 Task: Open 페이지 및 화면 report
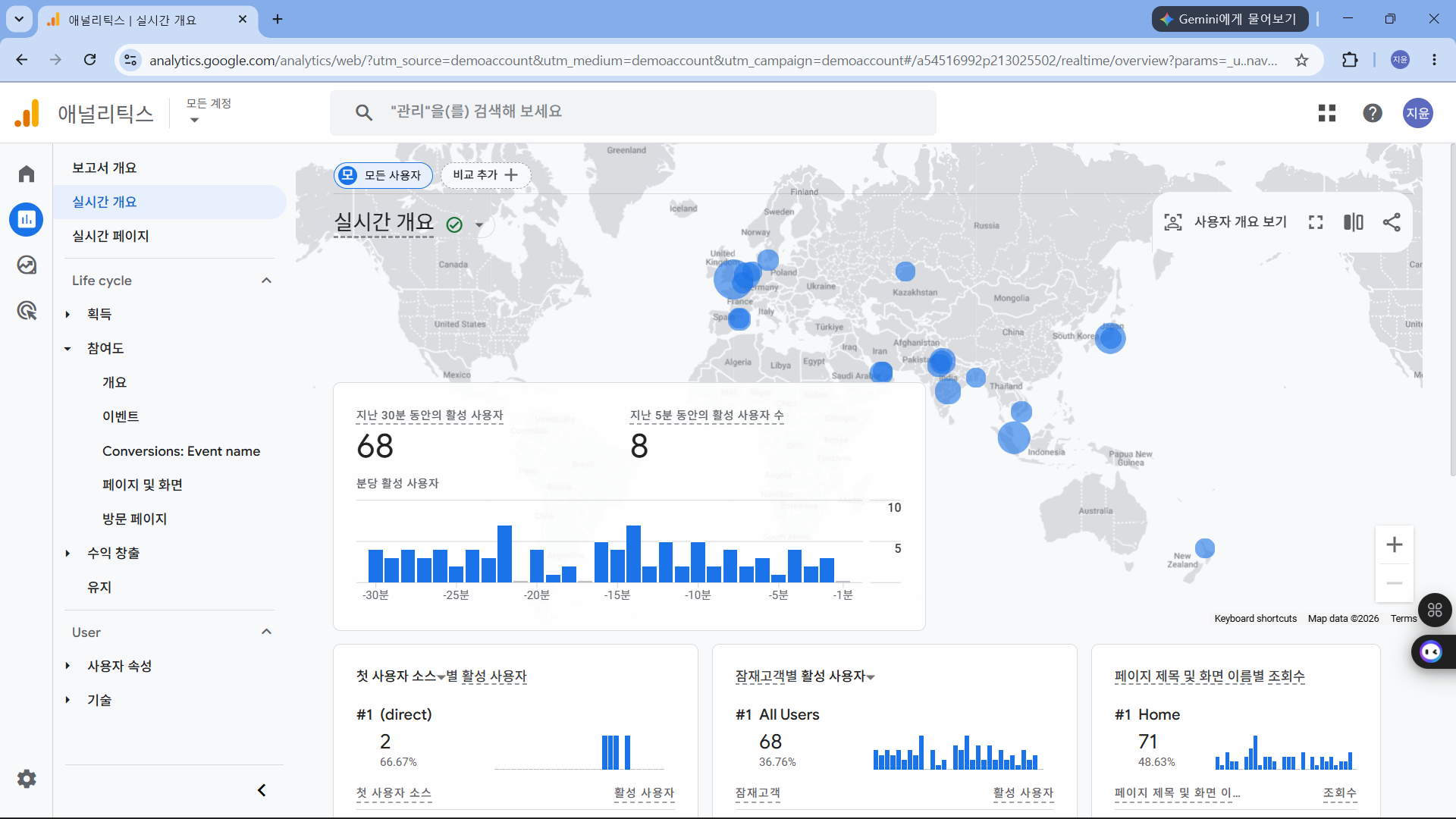(143, 485)
